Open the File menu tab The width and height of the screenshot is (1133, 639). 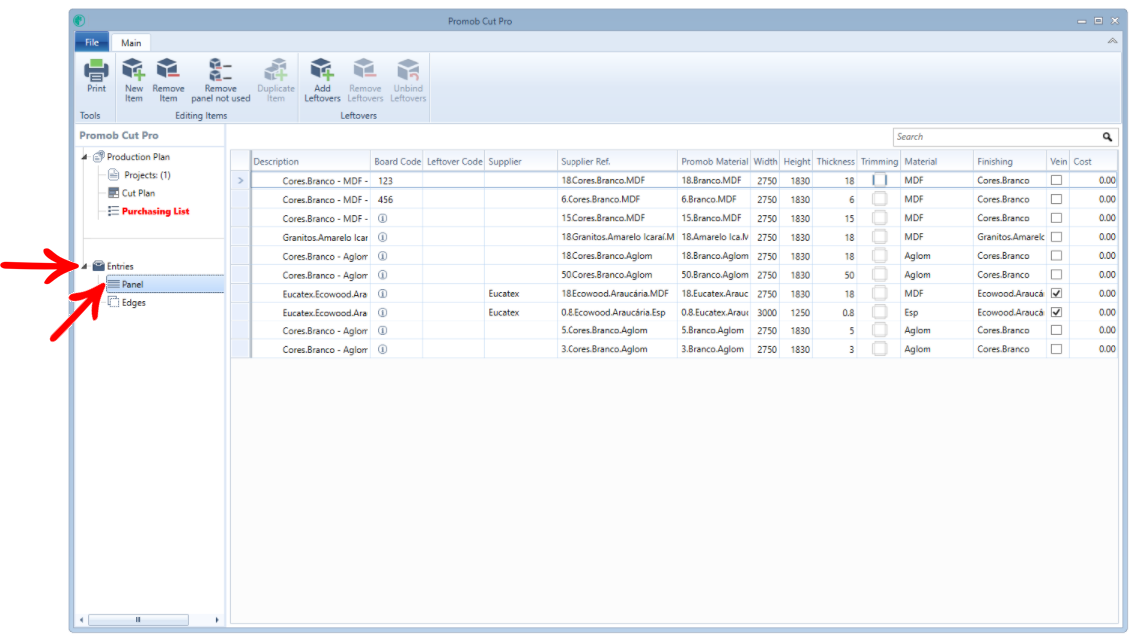(92, 43)
